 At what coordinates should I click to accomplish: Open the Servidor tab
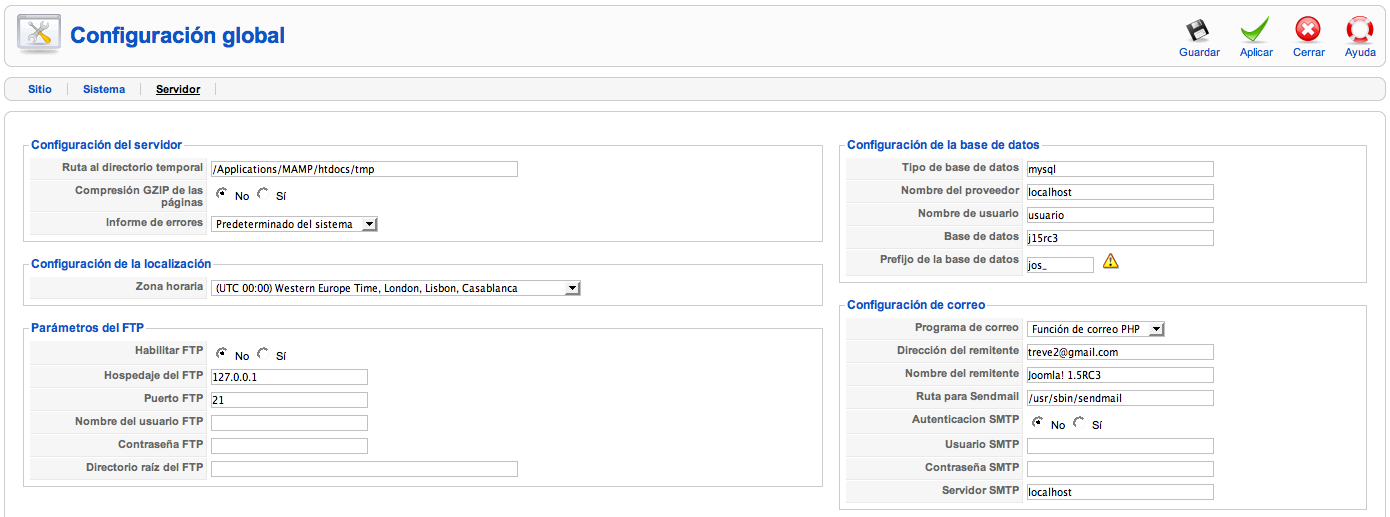178,89
